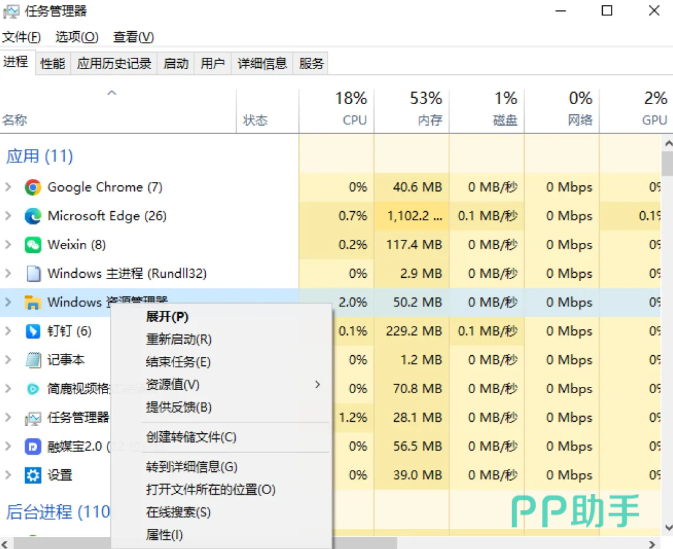Click the horizontal scrollbar left arrow
Image resolution: width=673 pixels, height=549 pixels.
[4, 543]
